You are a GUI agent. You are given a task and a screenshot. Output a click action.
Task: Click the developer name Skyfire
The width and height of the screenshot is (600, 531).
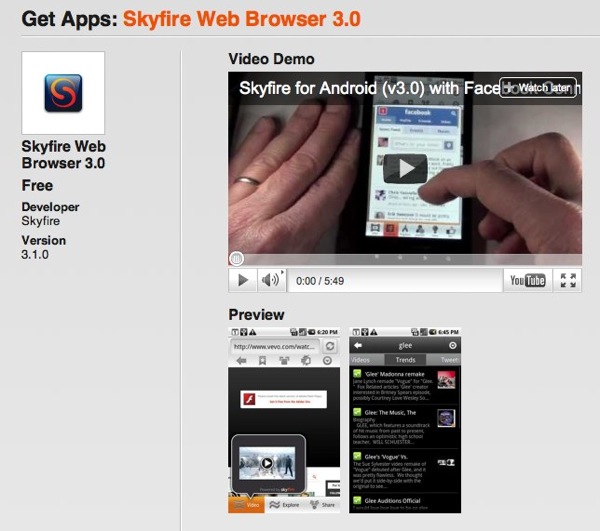coord(41,221)
